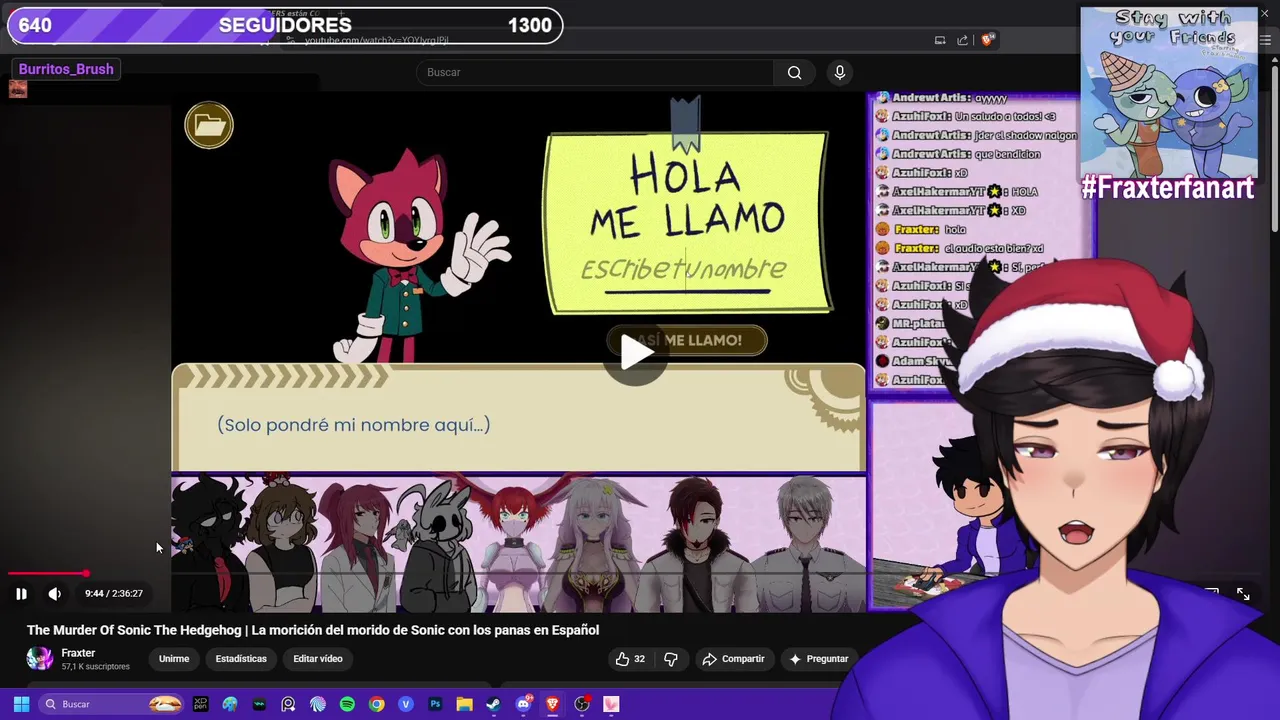This screenshot has height=720, width=1280.
Task: Open Google Chrome from the taskbar
Action: (376, 704)
